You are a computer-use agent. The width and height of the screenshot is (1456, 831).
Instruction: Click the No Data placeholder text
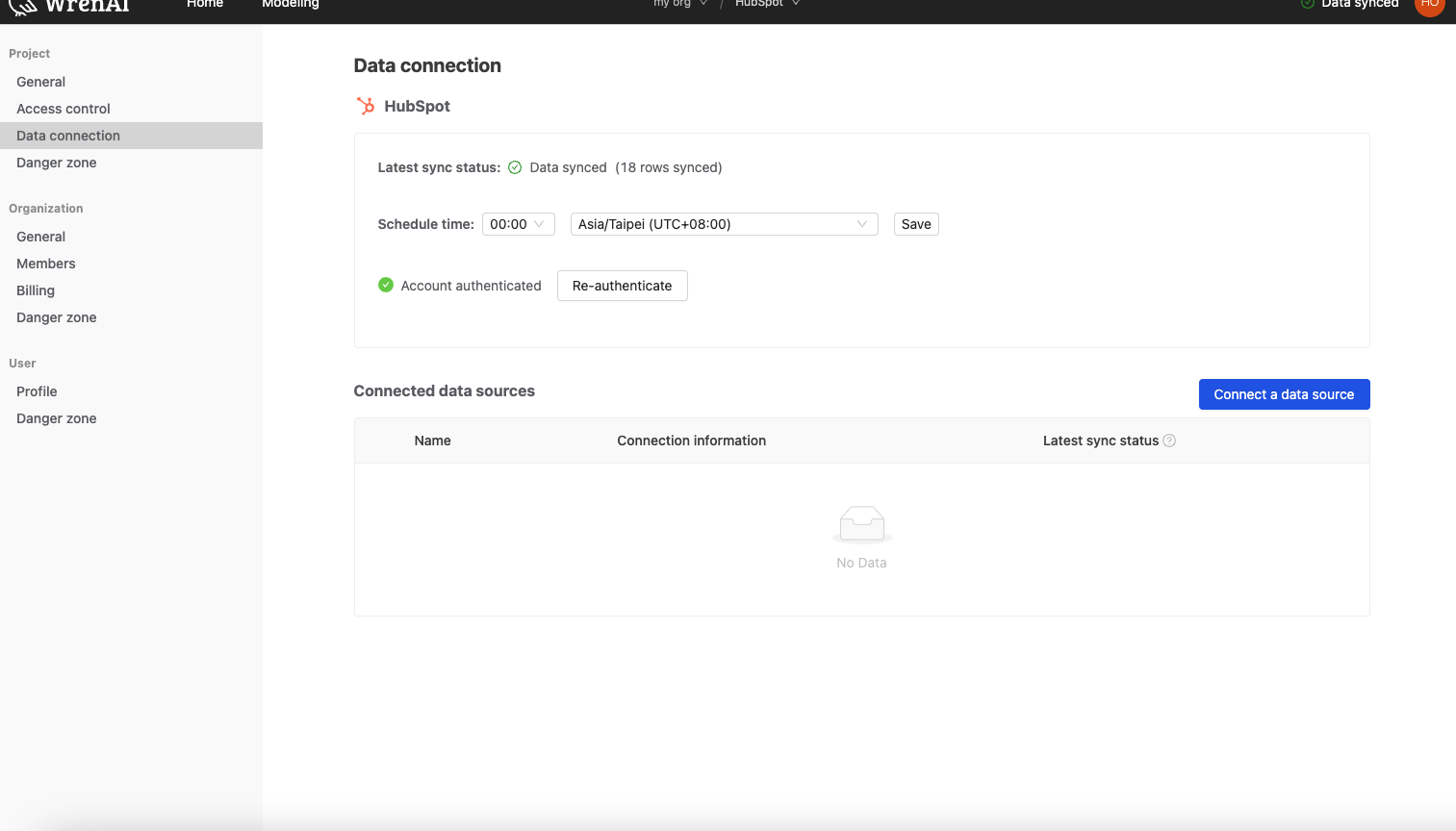coord(861,563)
